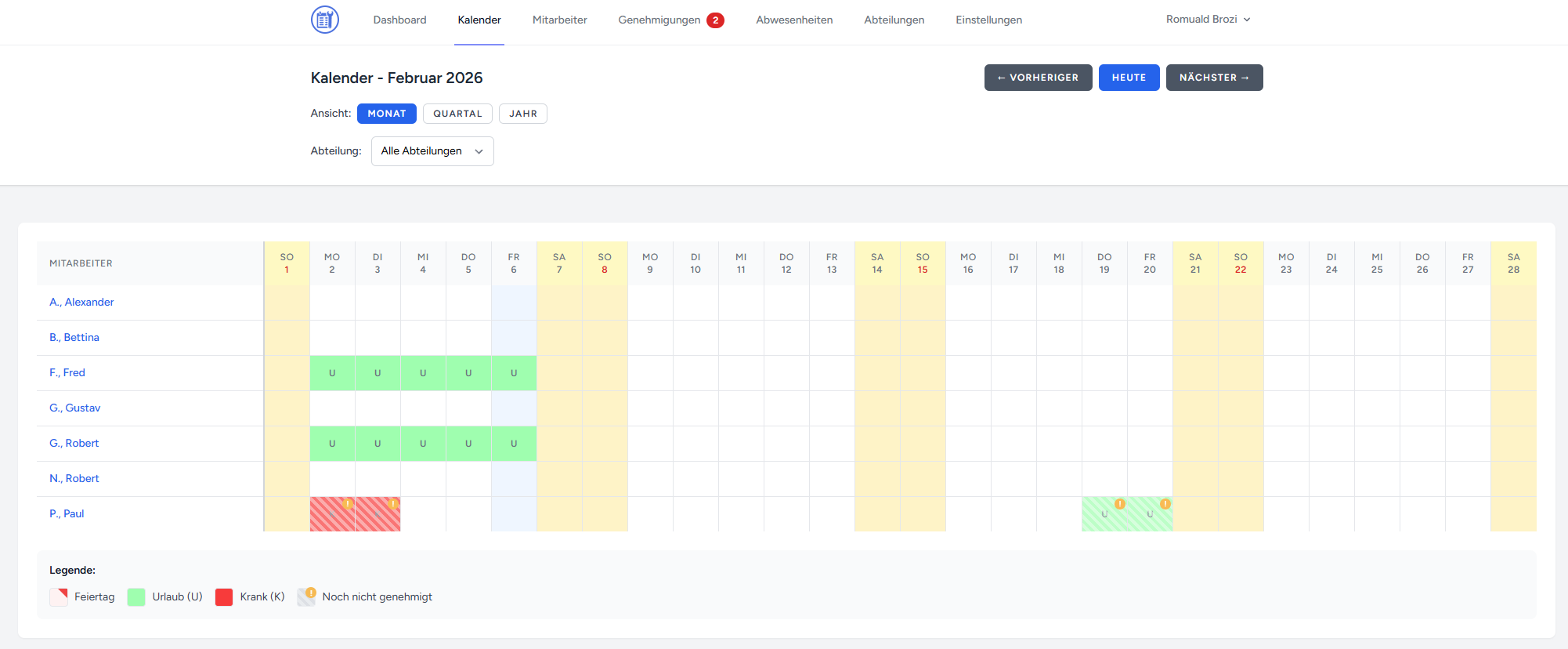The height and width of the screenshot is (649, 1568).
Task: Open employee link F., Fred
Action: (x=67, y=373)
